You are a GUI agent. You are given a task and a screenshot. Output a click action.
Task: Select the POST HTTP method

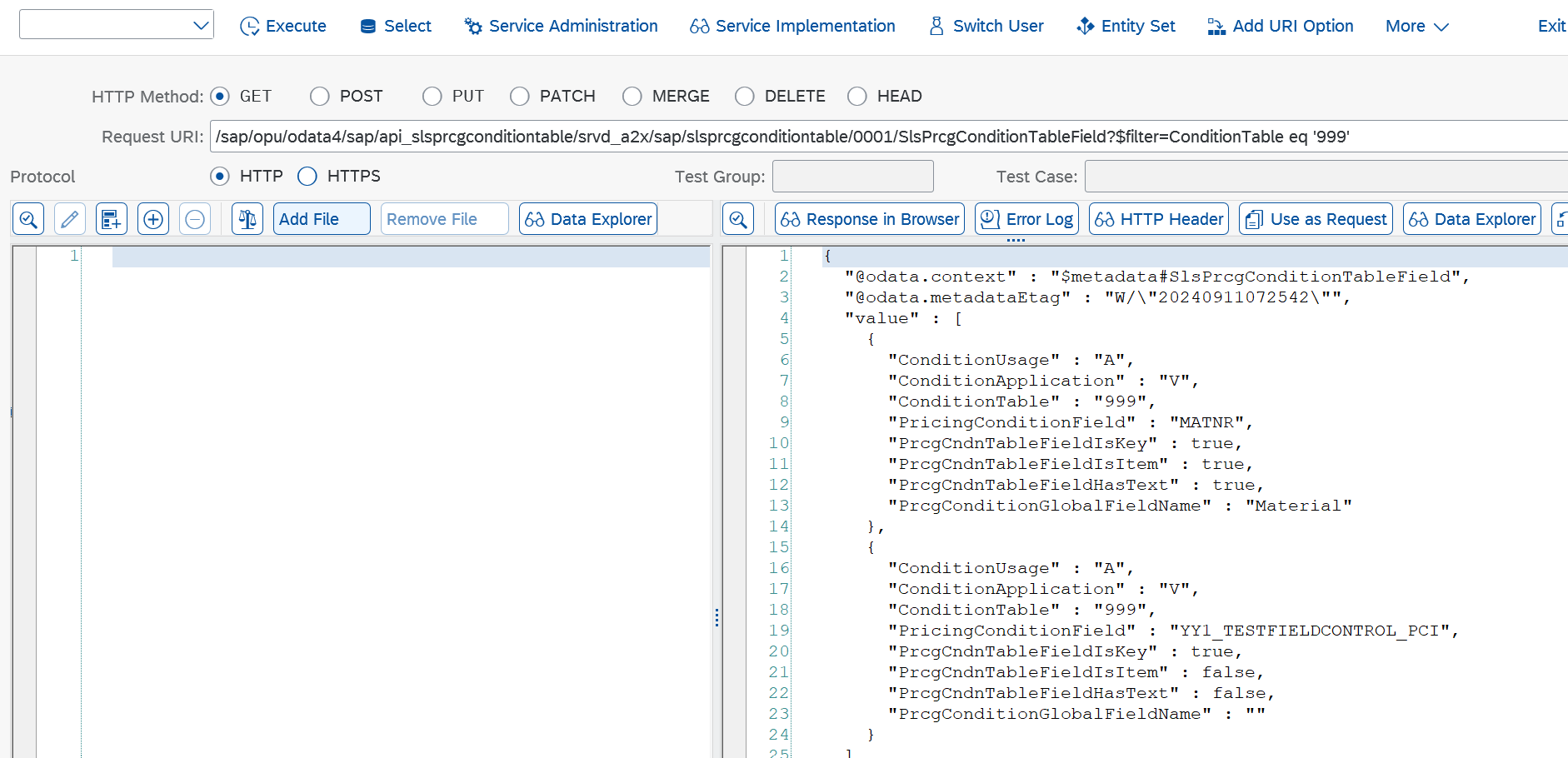(x=320, y=97)
